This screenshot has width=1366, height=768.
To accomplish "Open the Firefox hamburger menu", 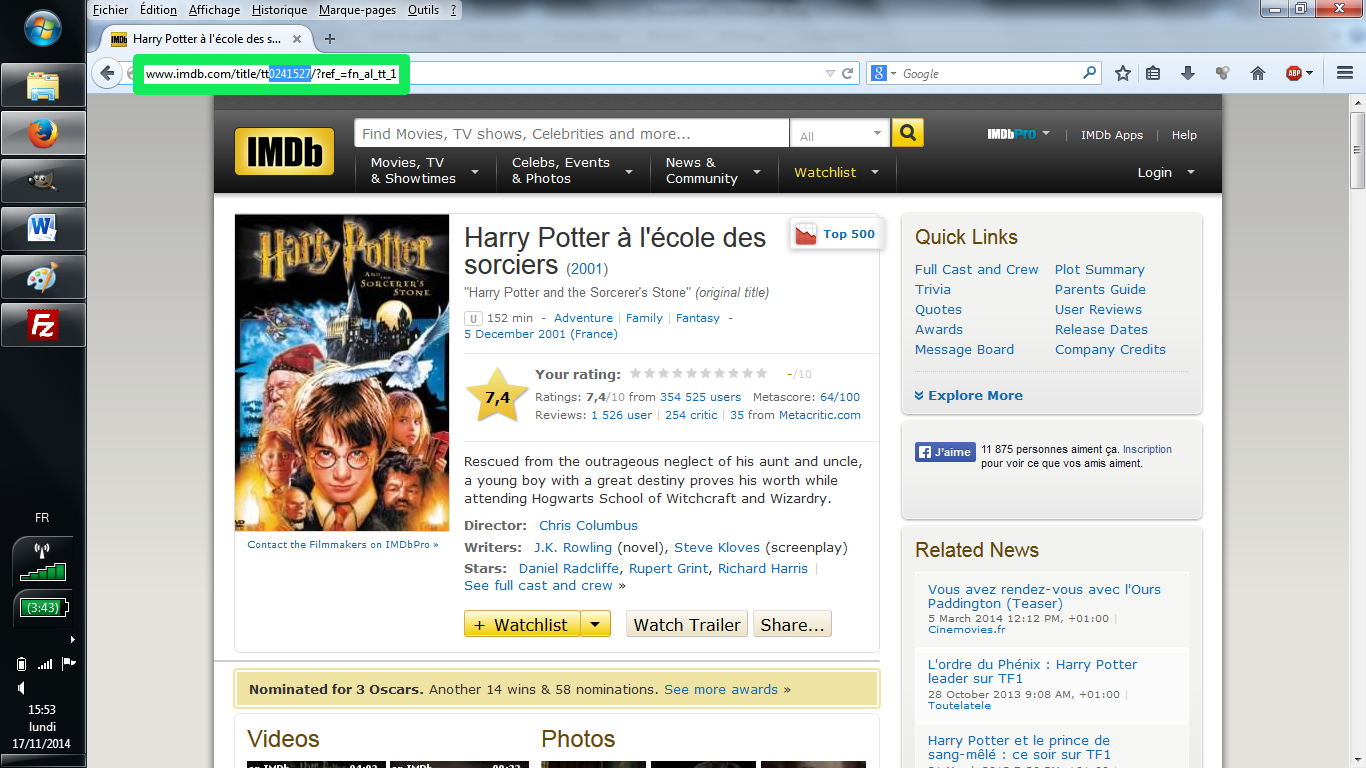I will [x=1345, y=73].
